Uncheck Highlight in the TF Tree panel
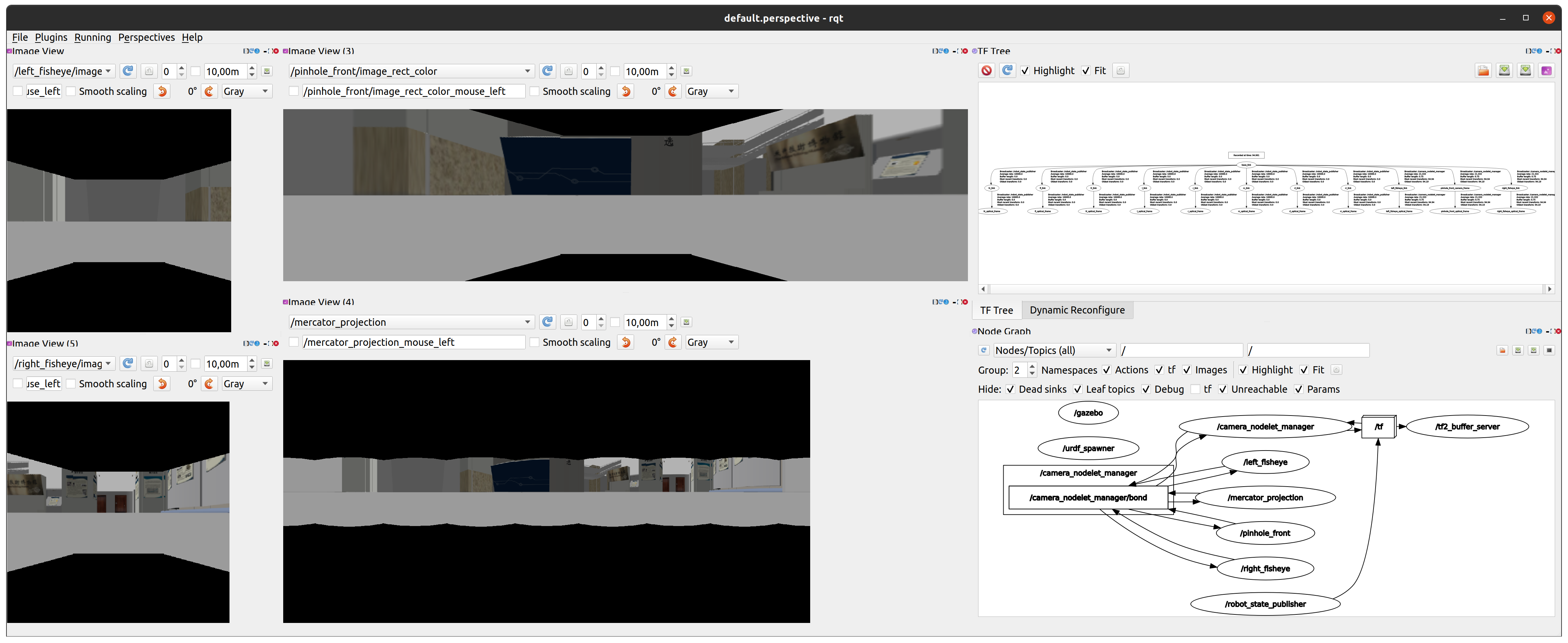The image size is (1568, 643). (x=1025, y=71)
